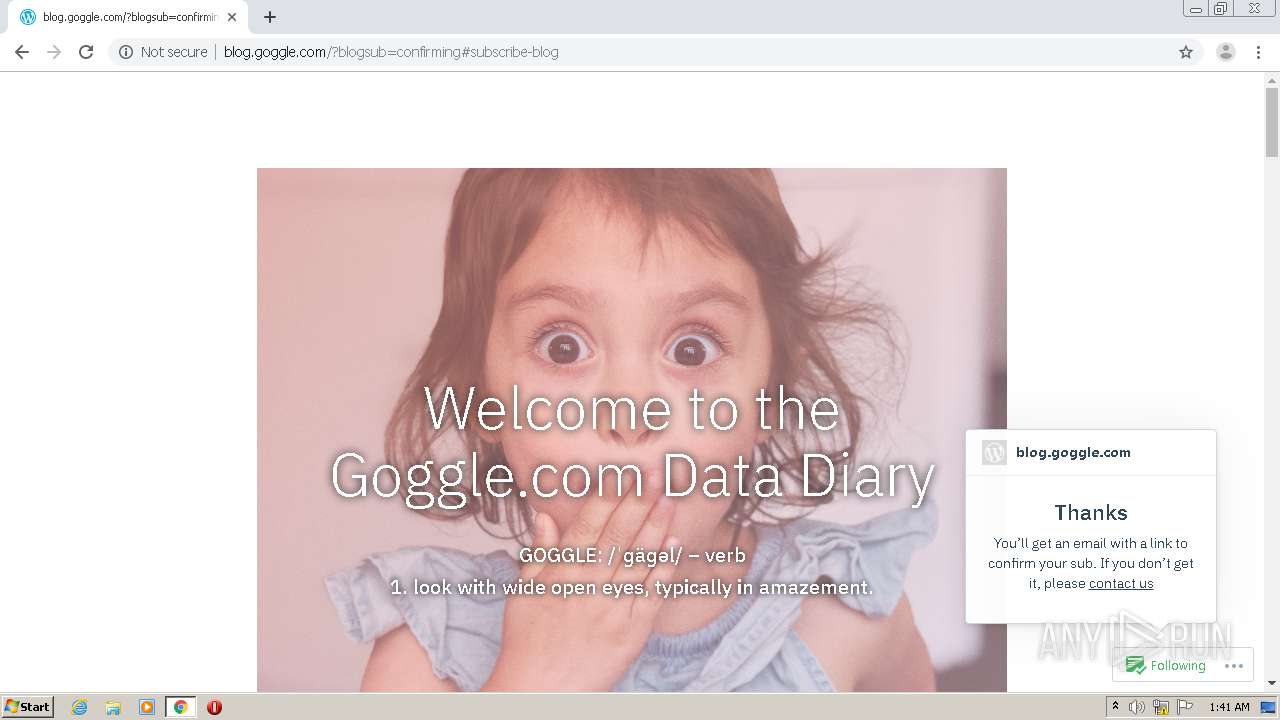Reload the current page
Viewport: 1280px width, 720px height.
click(86, 52)
